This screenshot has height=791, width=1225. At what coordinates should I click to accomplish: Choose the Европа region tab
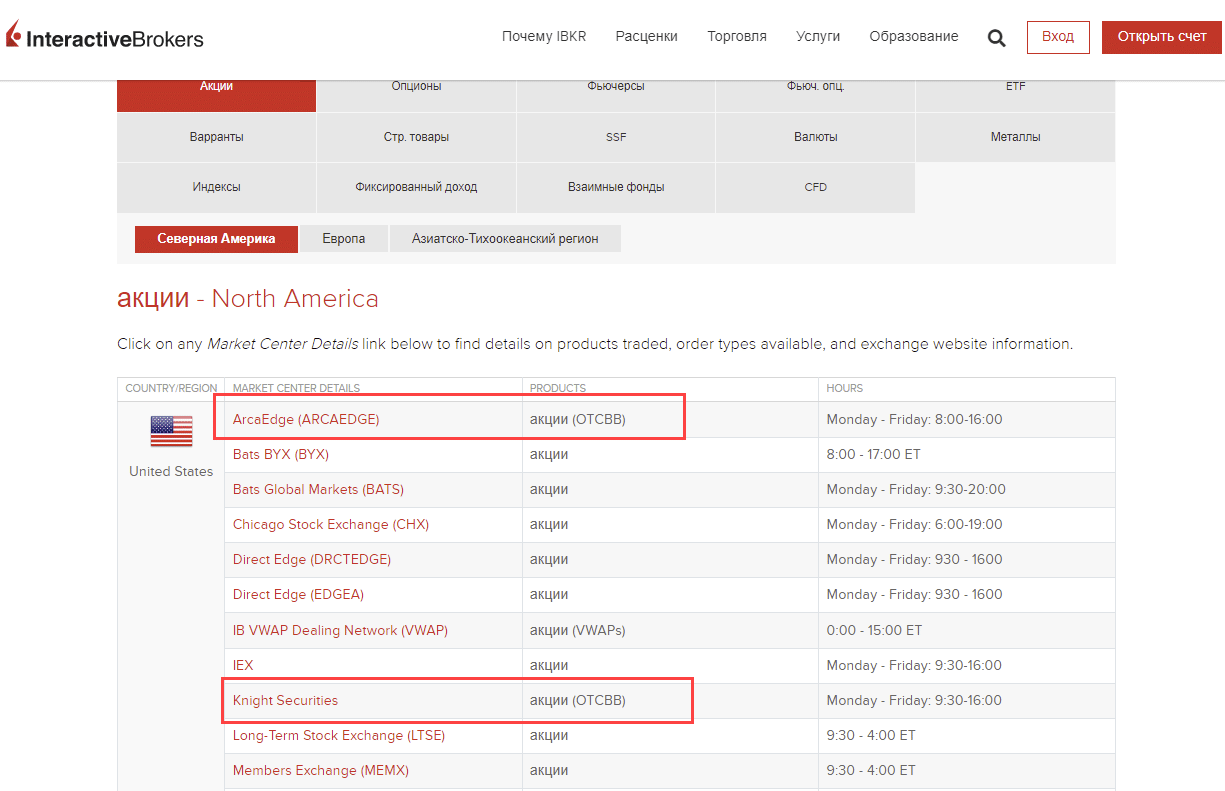[344, 239]
